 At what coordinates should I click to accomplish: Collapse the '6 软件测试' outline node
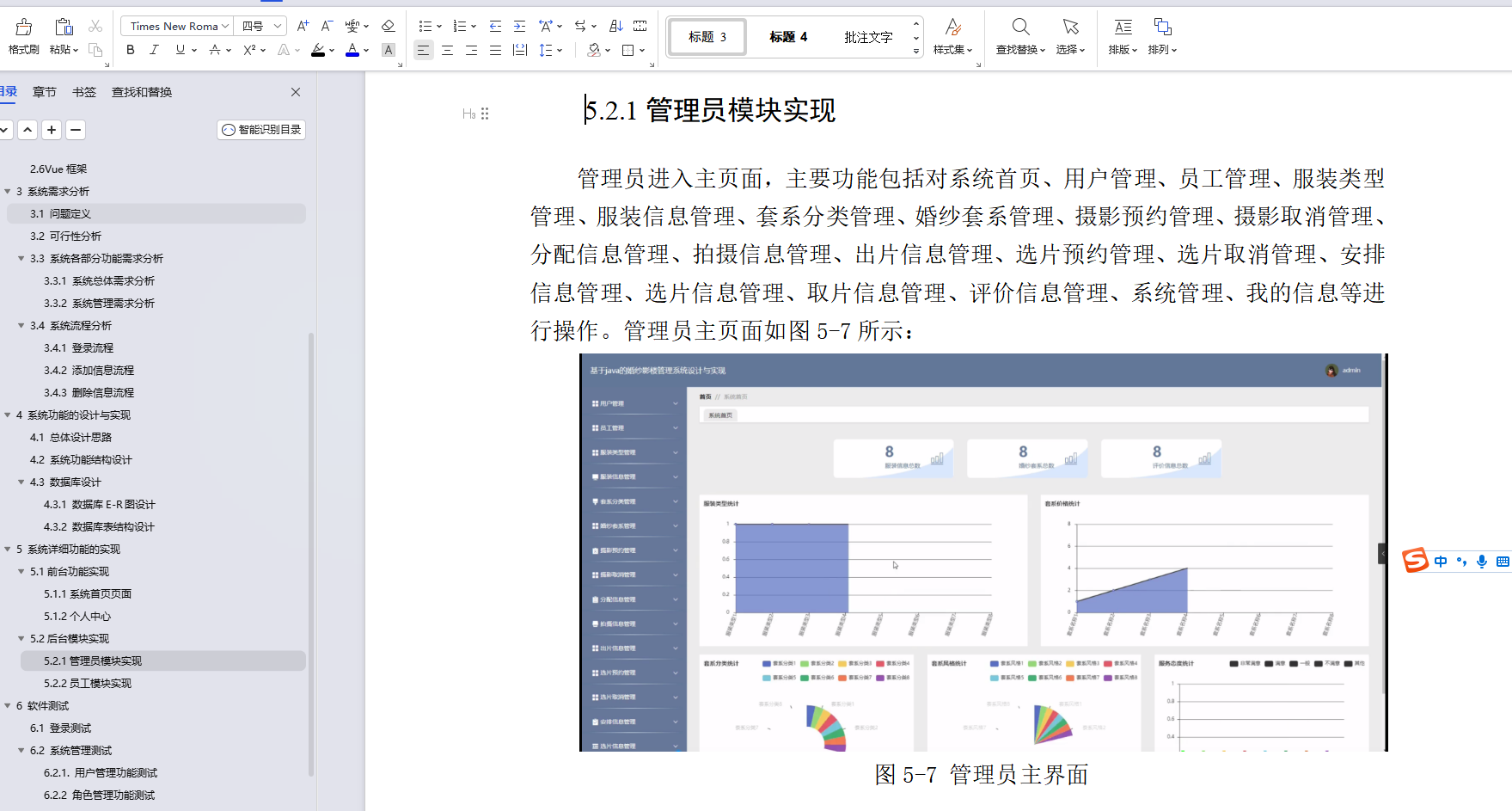[8, 706]
